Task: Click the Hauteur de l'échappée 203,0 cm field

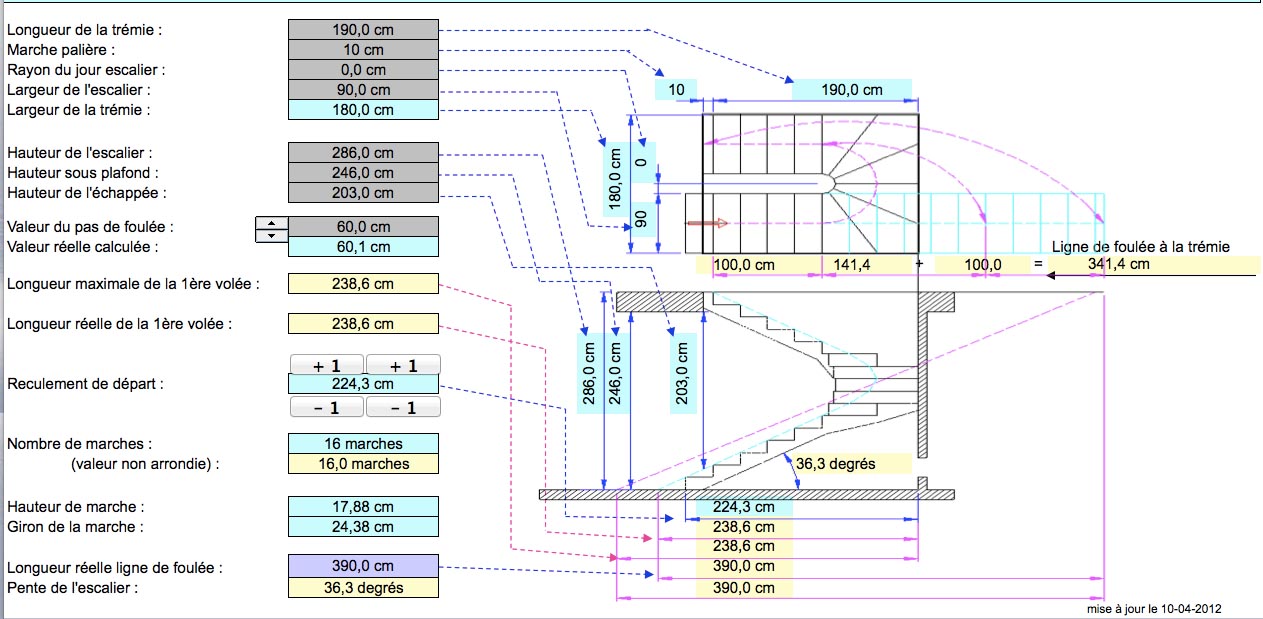Action: click(x=363, y=193)
